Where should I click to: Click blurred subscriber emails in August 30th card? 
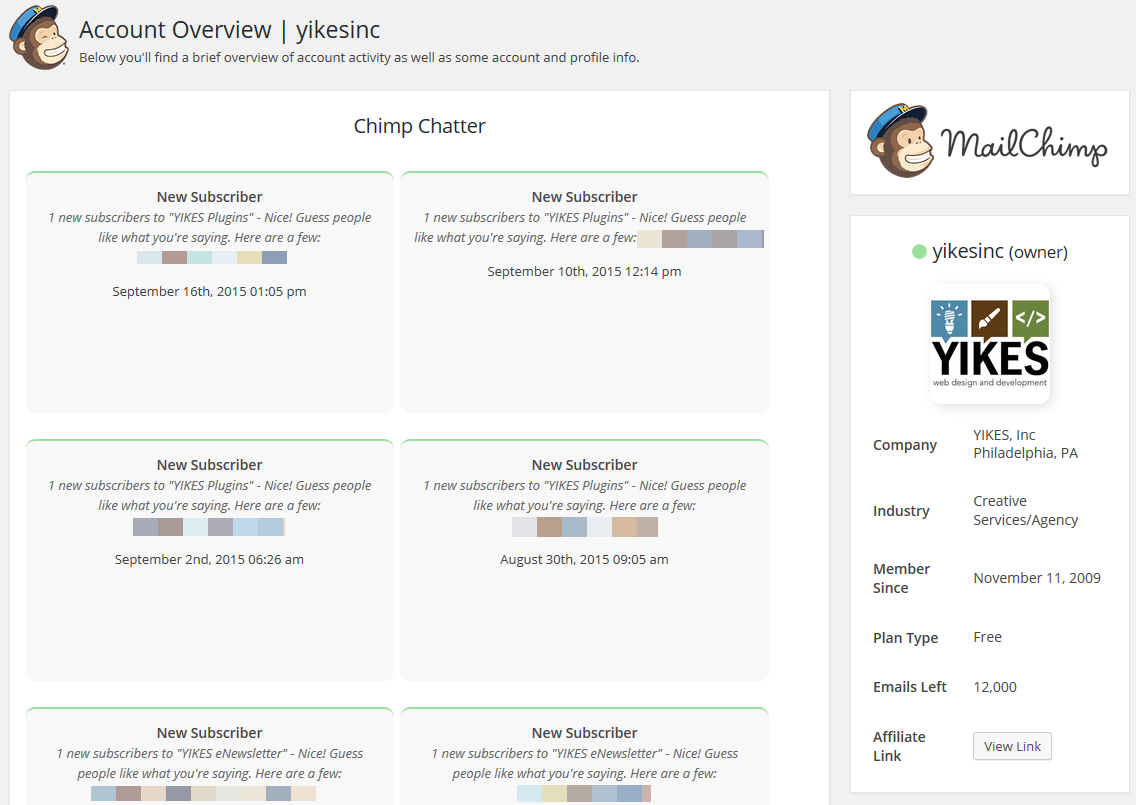585,527
